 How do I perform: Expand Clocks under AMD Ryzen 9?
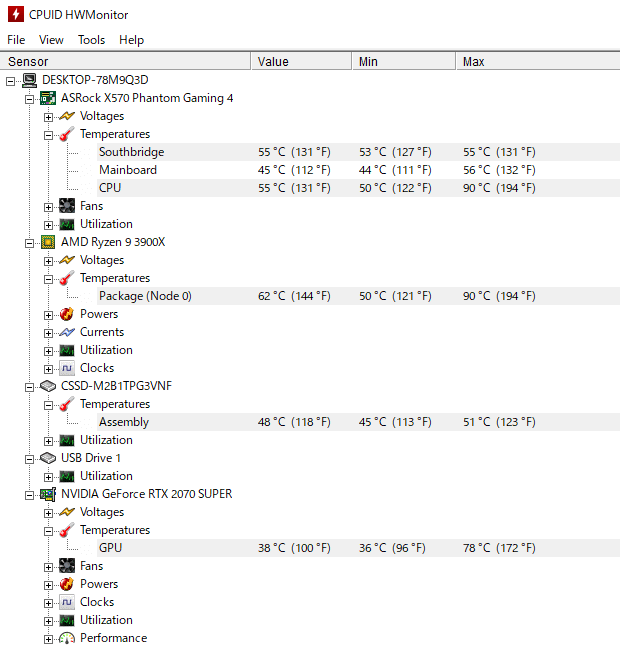point(49,370)
